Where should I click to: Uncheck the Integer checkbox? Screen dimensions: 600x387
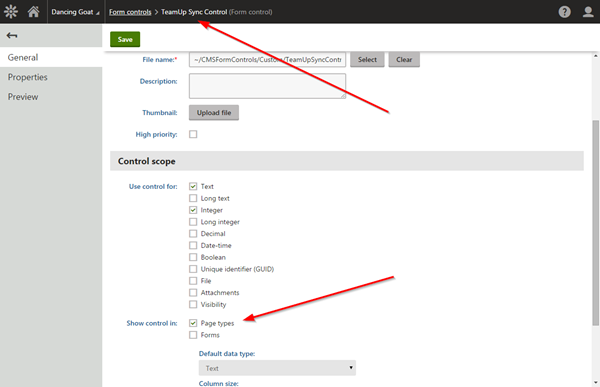pyautogui.click(x=193, y=210)
